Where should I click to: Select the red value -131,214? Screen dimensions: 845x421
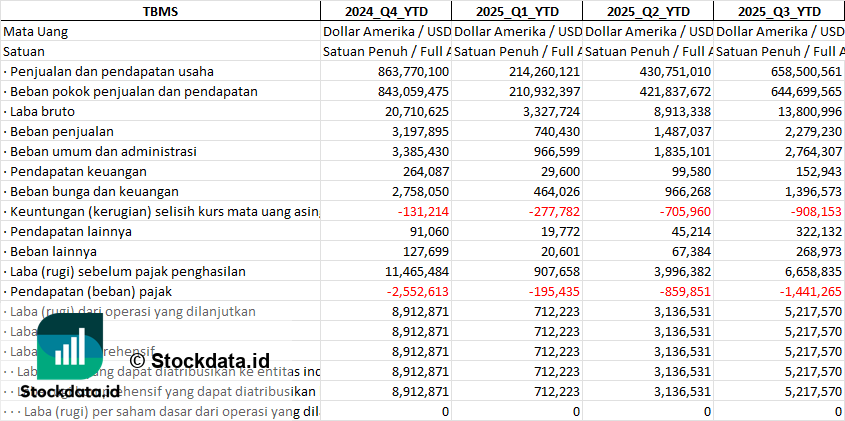click(421, 211)
